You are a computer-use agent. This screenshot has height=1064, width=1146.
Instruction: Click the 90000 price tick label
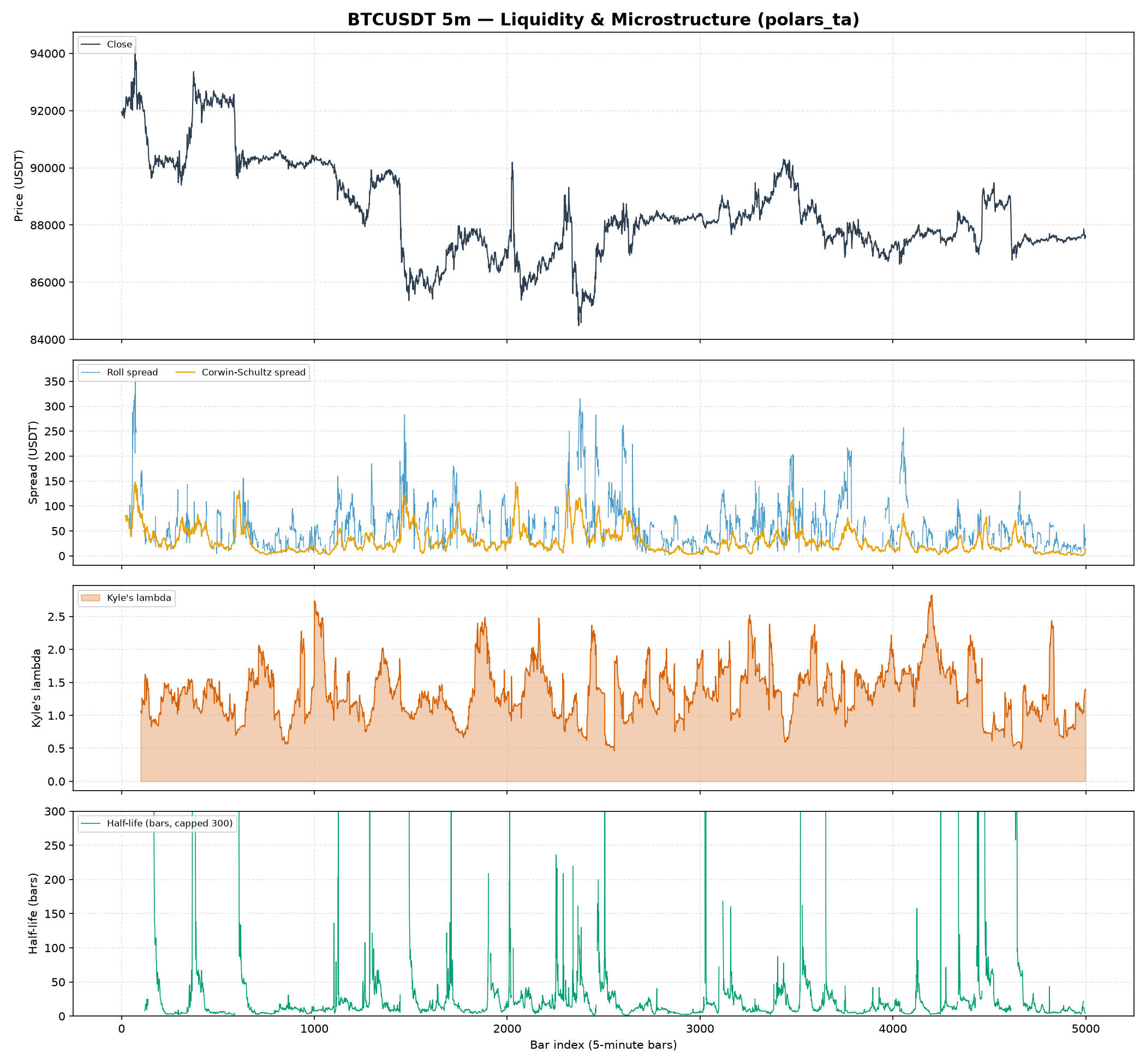[x=49, y=168]
